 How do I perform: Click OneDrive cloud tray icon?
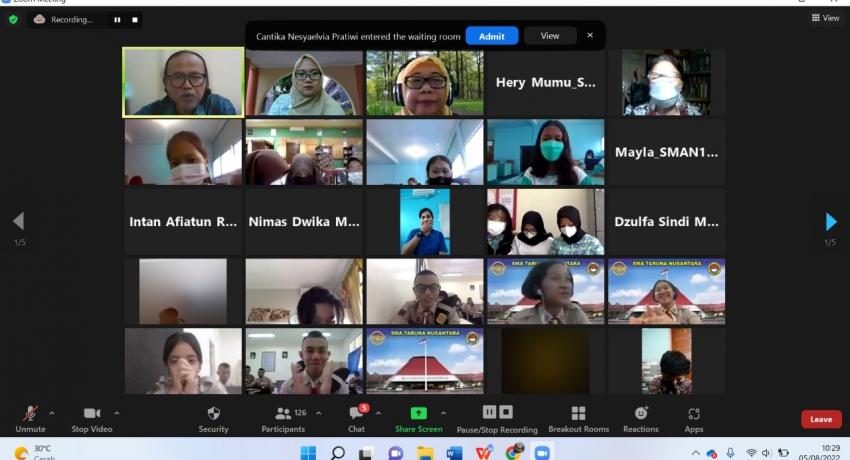tap(712, 453)
